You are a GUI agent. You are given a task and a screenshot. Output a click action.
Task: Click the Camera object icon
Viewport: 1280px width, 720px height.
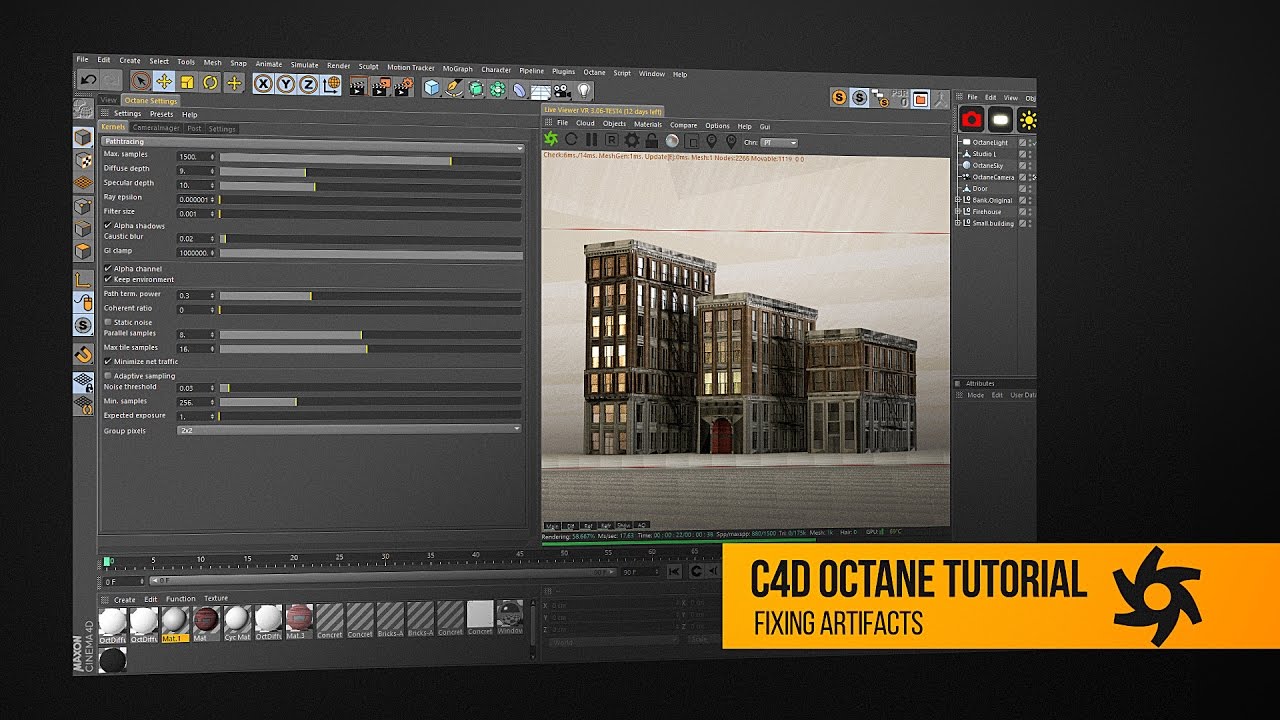(563, 91)
